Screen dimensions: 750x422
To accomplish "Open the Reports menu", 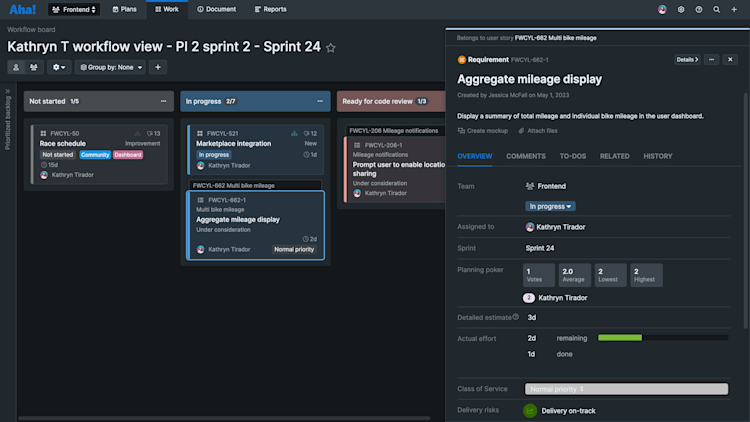I will (271, 9).
